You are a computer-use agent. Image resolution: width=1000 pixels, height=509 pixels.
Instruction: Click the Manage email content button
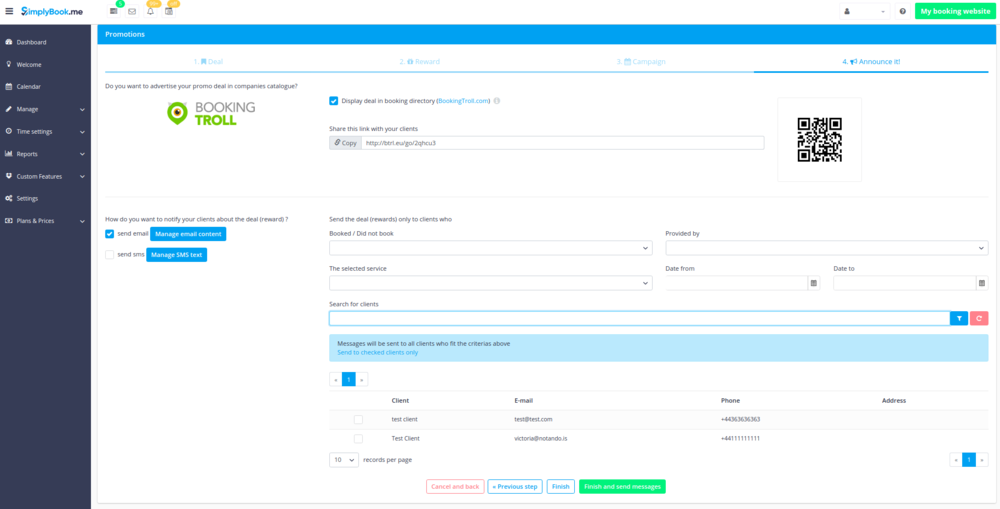pyautogui.click(x=188, y=234)
